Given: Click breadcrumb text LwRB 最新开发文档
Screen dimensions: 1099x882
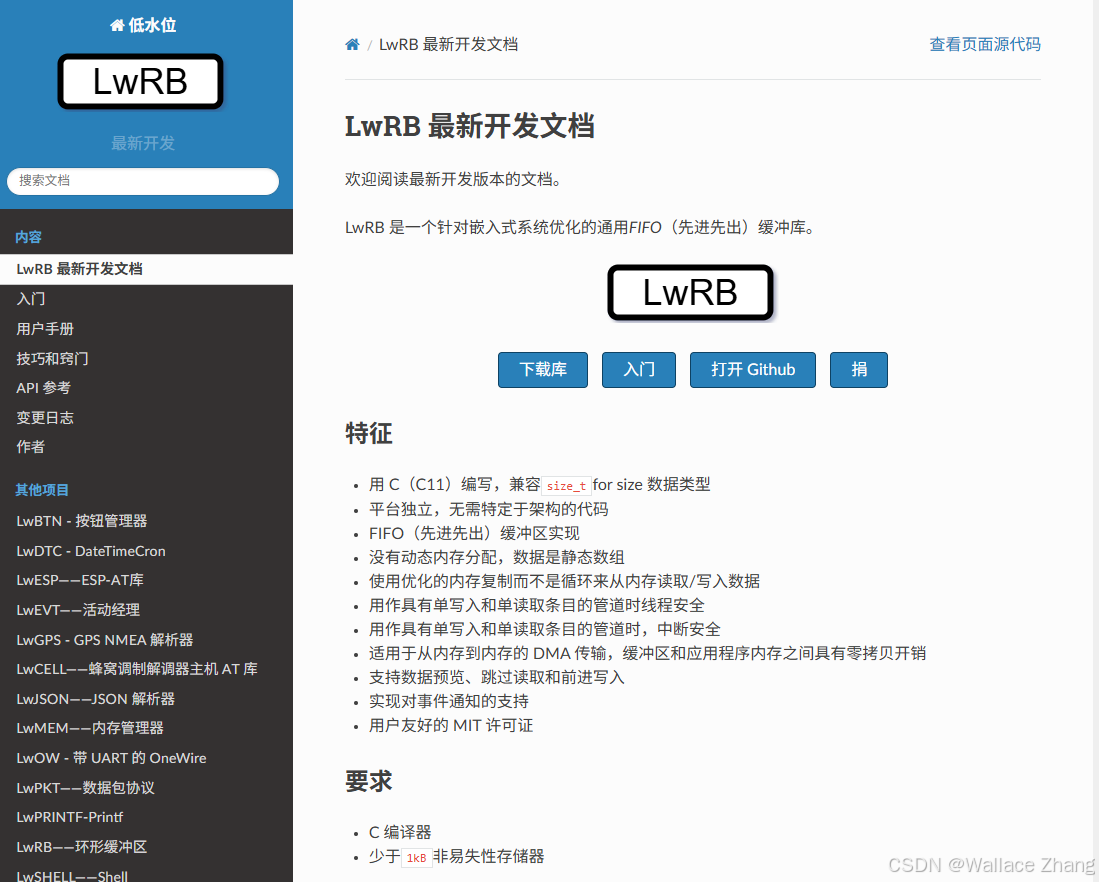Looking at the screenshot, I should [x=449, y=45].
